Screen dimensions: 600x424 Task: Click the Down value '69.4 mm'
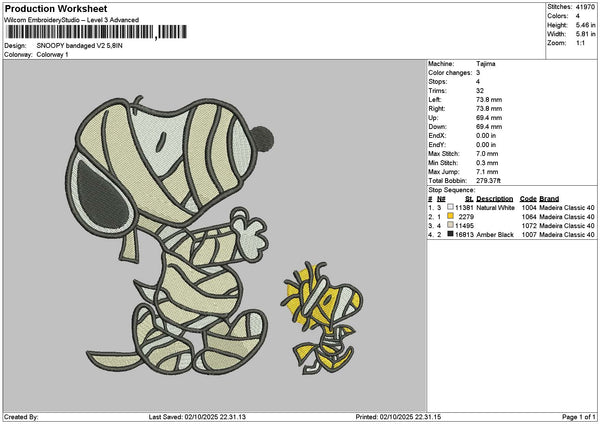tap(489, 127)
